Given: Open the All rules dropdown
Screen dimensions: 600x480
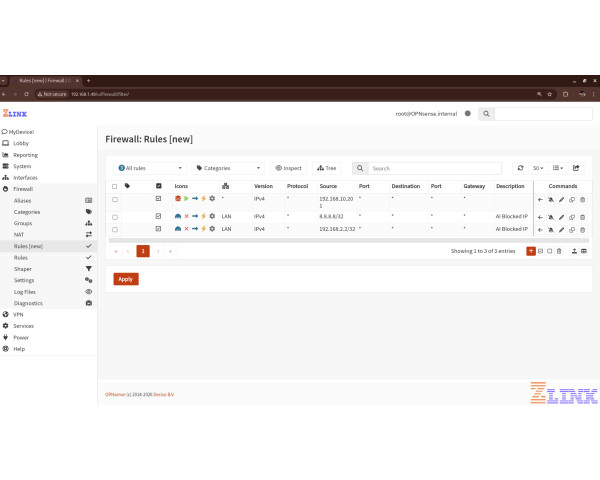Looking at the screenshot, I should coord(150,168).
